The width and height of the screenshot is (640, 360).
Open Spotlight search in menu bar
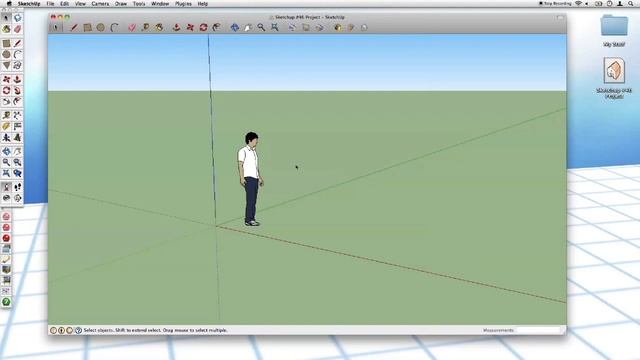[631, 4]
